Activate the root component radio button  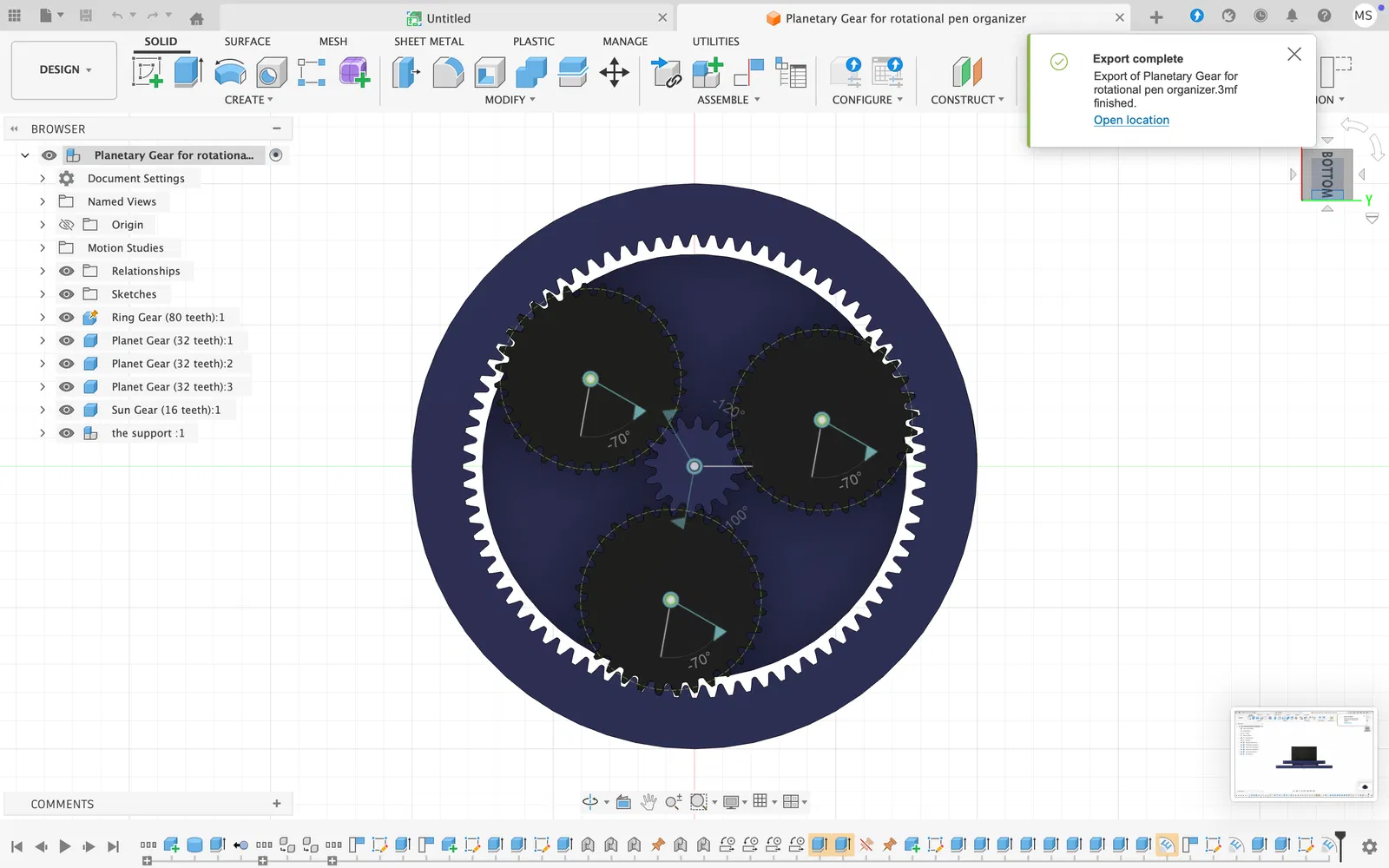pos(276,155)
